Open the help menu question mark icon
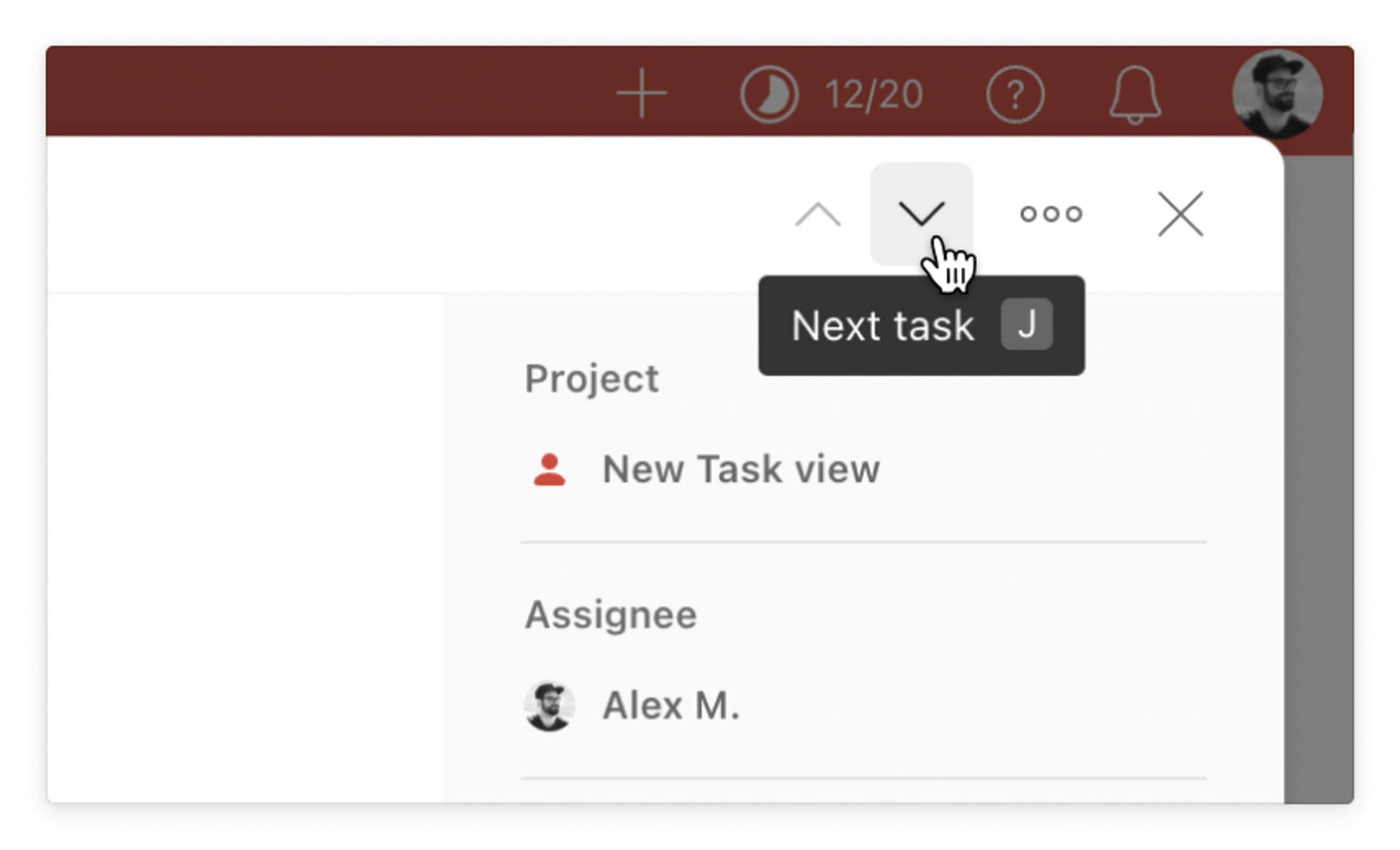The image size is (1400, 850). (1017, 94)
